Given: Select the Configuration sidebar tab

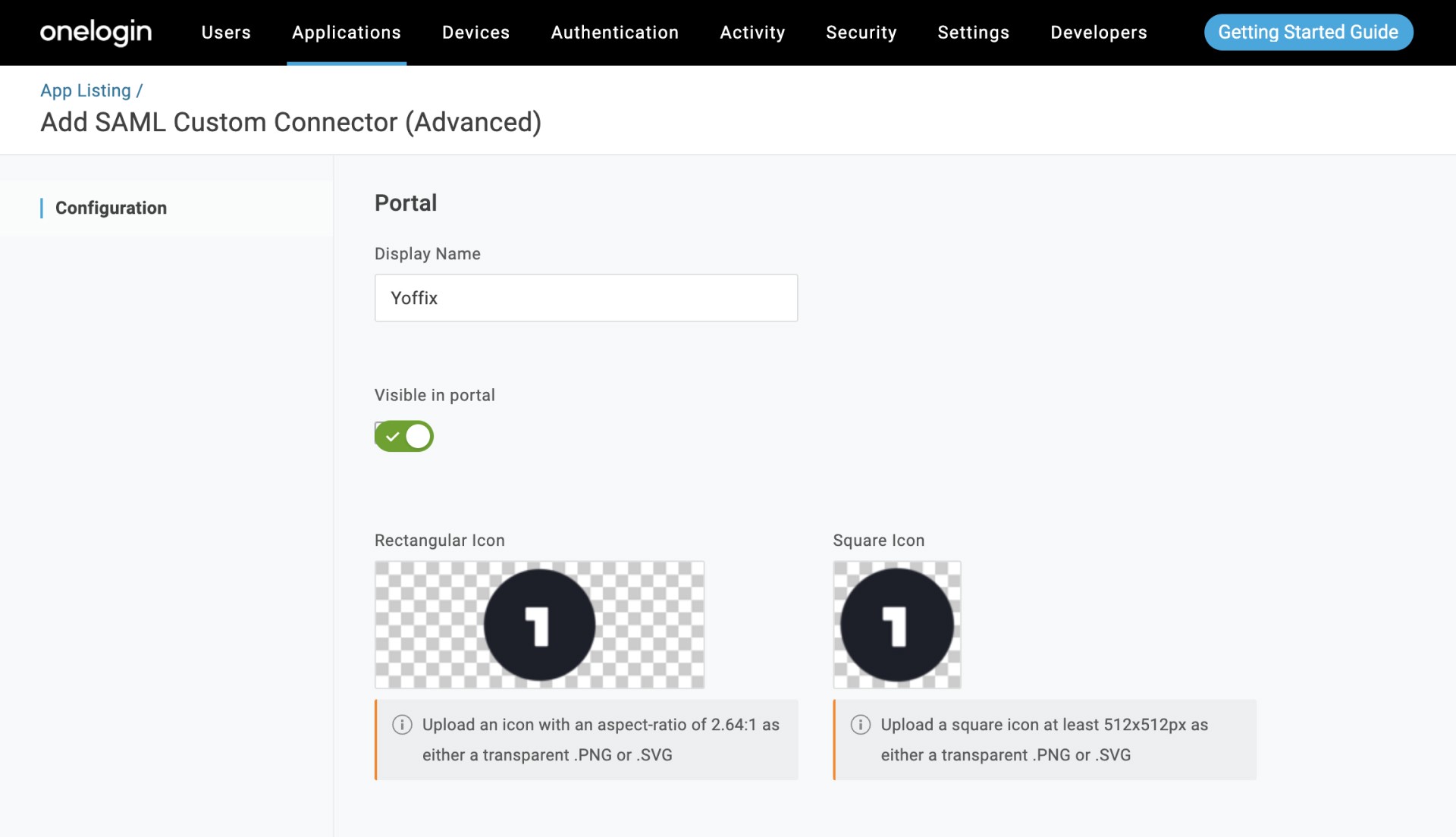Looking at the screenshot, I should [111, 208].
